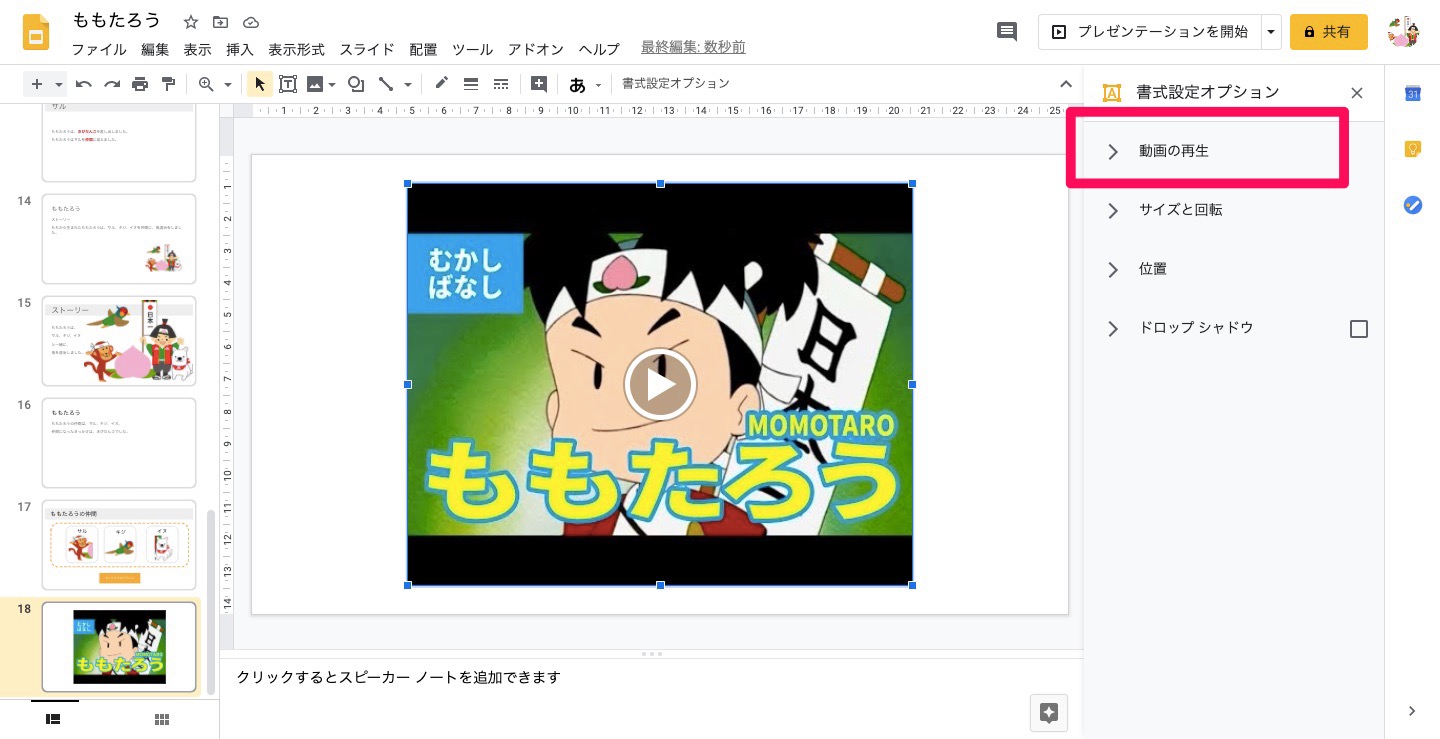Open the 配置 menu
The width and height of the screenshot is (1440, 739).
(x=423, y=49)
